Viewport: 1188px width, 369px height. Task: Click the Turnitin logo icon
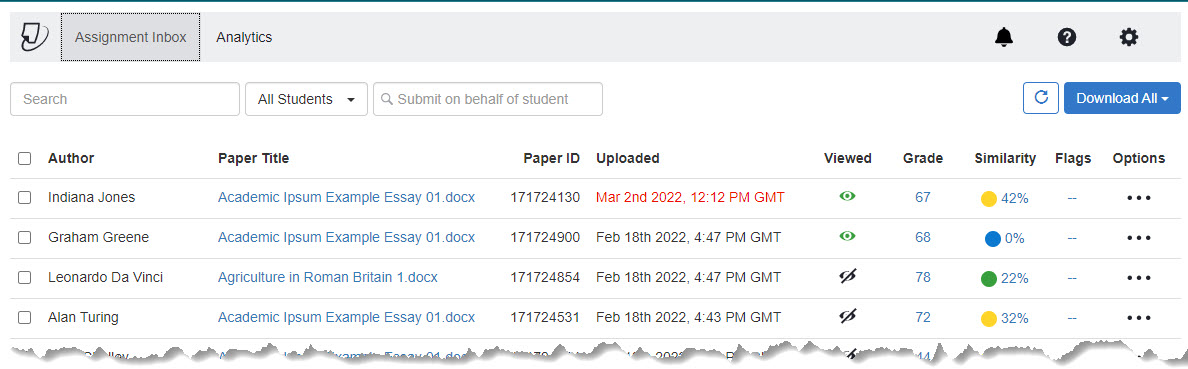coord(35,37)
